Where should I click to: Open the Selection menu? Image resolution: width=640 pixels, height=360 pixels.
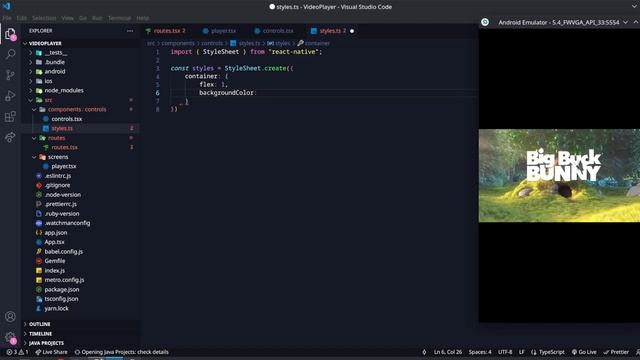[x=44, y=18]
